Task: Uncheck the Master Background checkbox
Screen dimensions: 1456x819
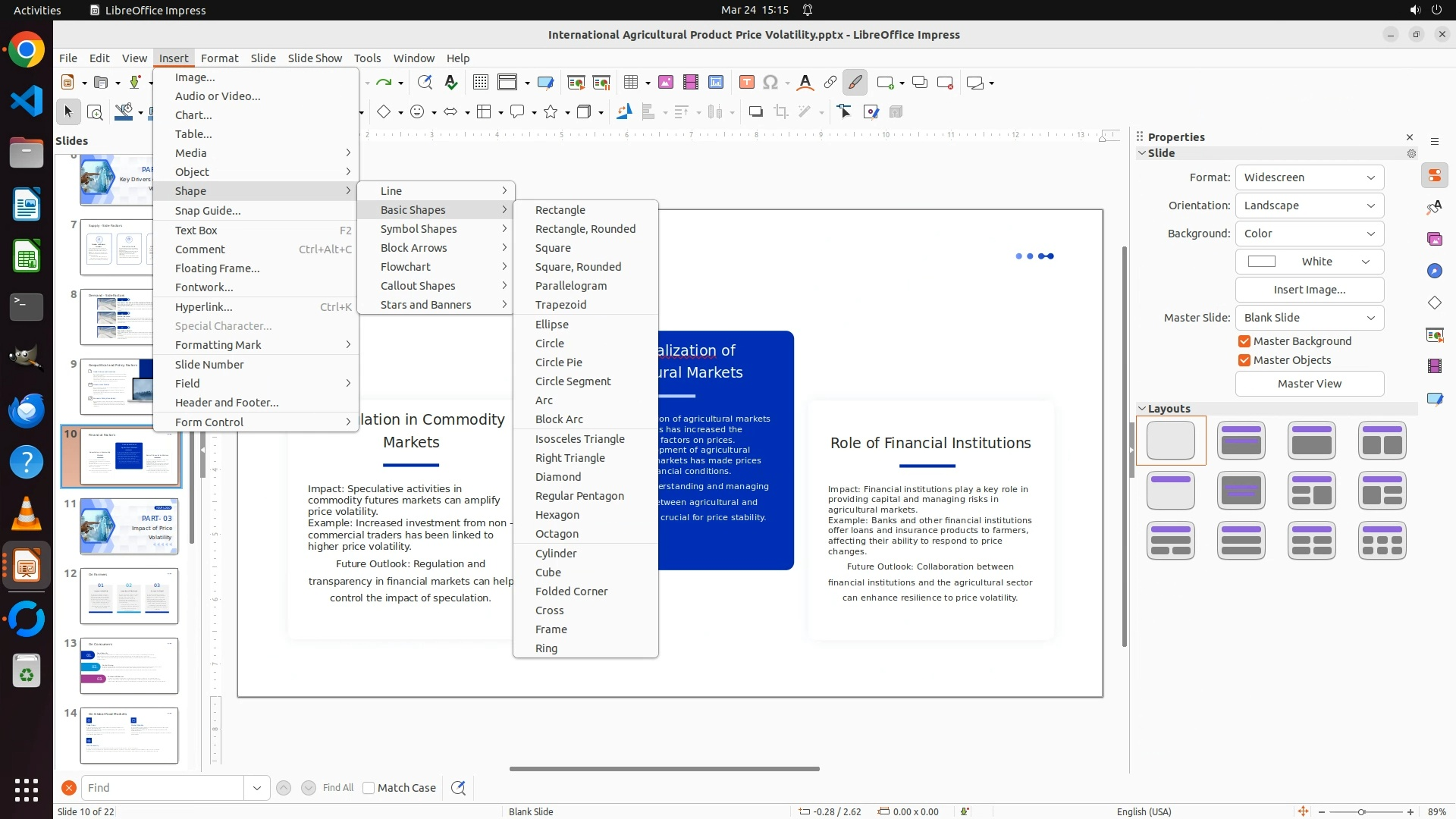Action: coord(1244,341)
